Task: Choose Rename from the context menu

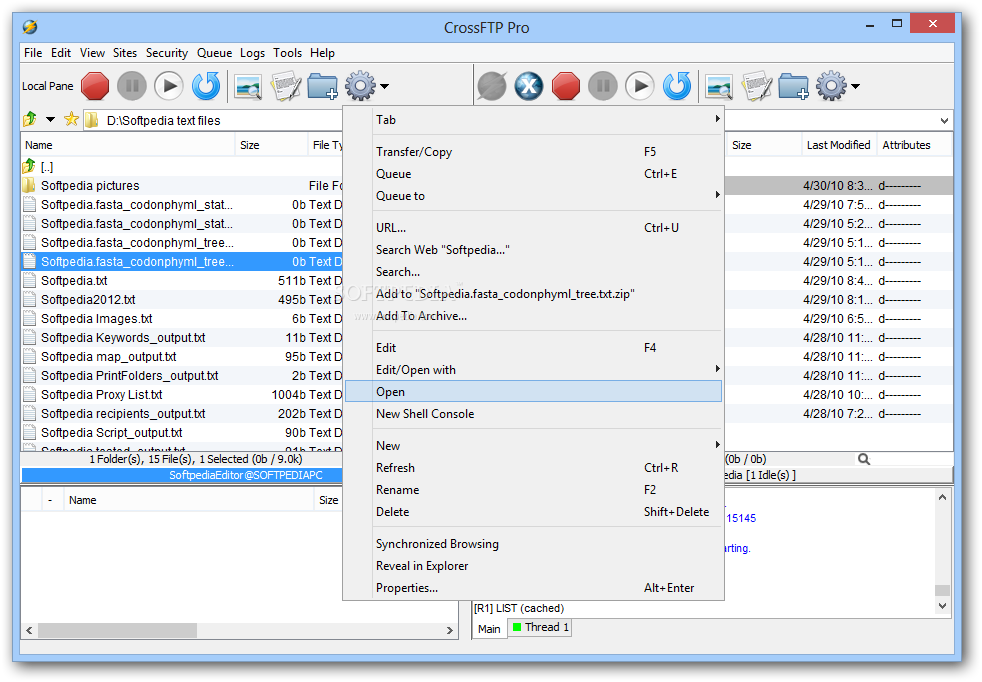Action: pos(534,490)
